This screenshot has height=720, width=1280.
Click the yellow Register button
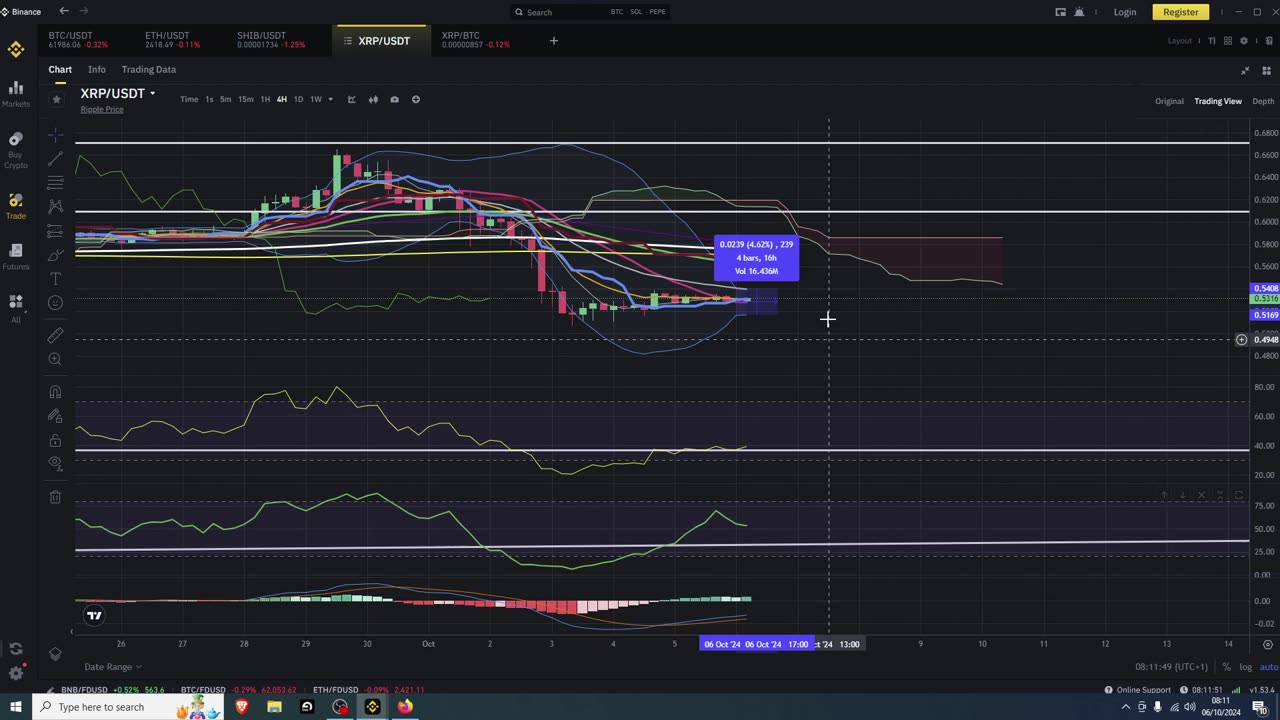1180,12
